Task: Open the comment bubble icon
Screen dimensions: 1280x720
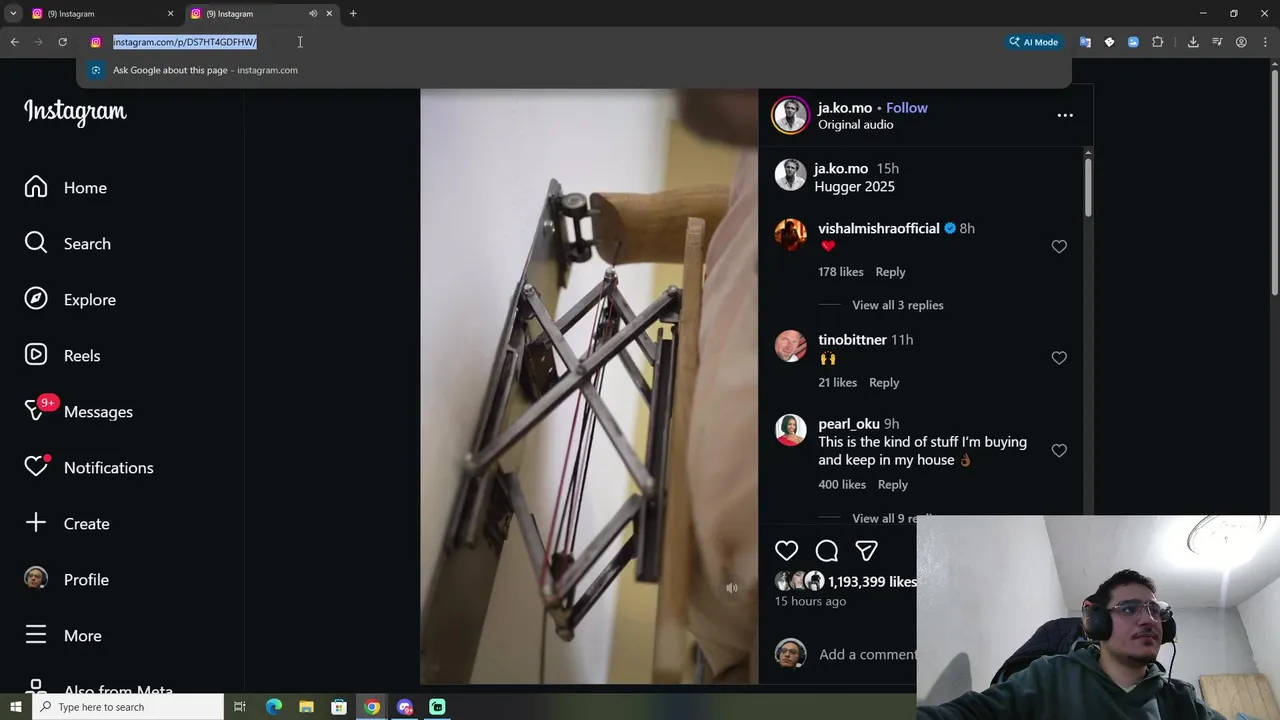Action: [827, 551]
